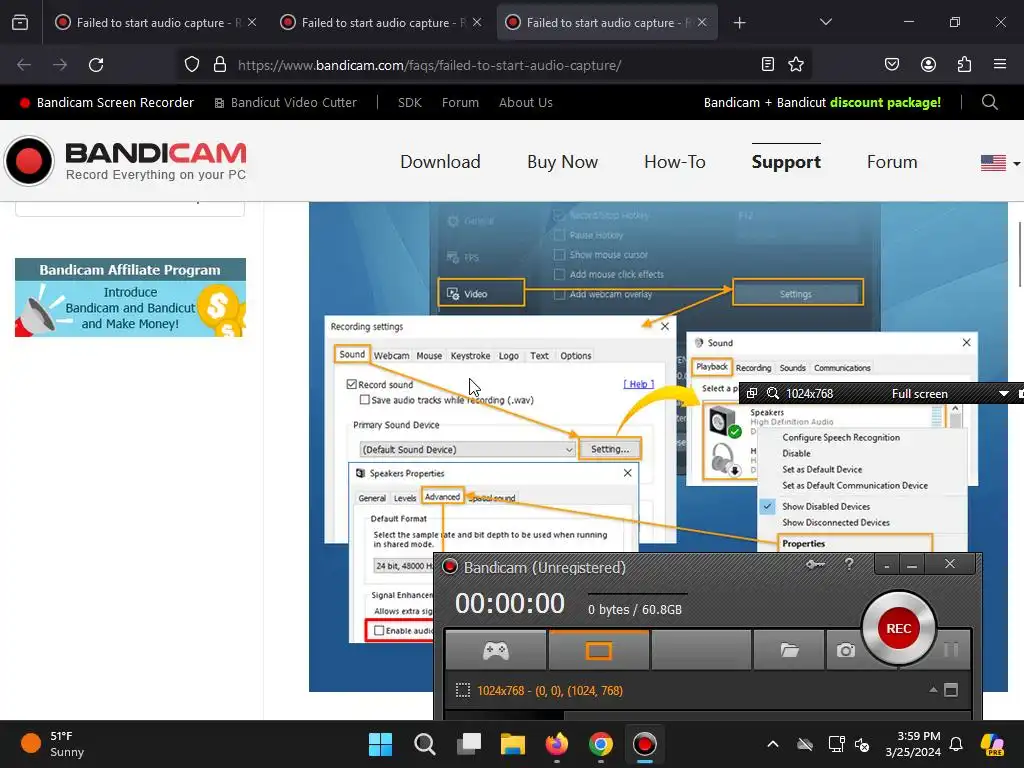Open taskbar Search
The image size is (1024, 768).
(424, 744)
